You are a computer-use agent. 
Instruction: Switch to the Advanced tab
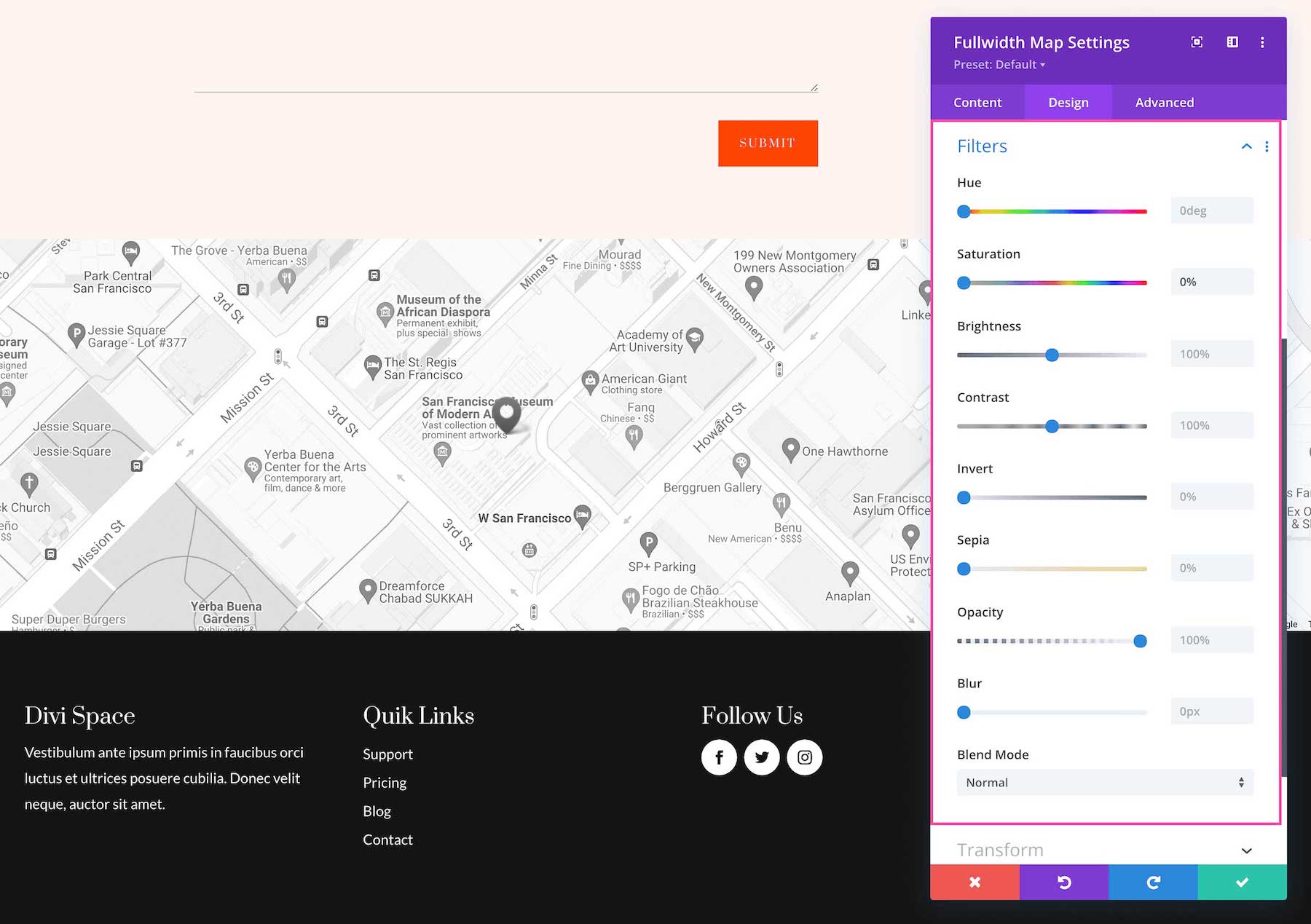click(x=1164, y=102)
